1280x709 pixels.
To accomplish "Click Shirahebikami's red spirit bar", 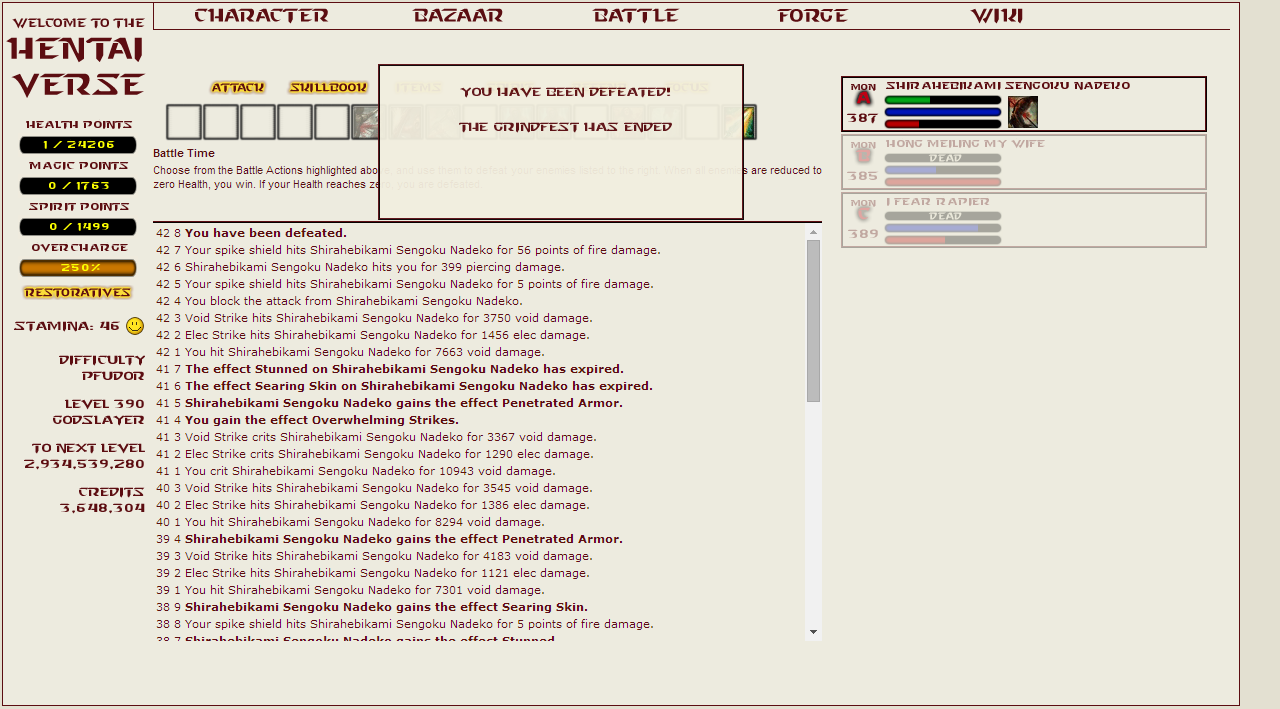I will (x=943, y=124).
